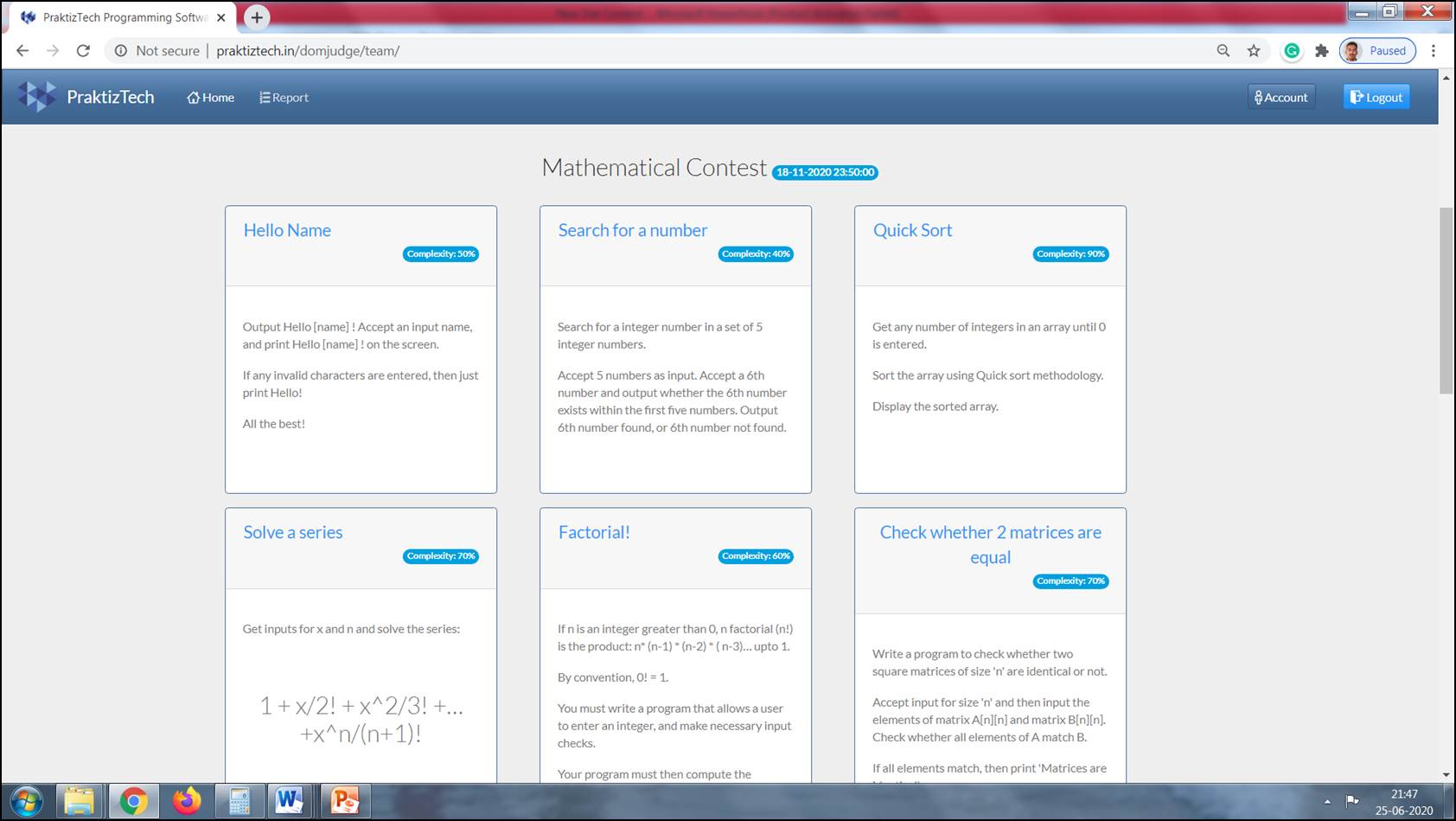
Task: Switch to Chrome in the taskbar
Action: [133, 802]
